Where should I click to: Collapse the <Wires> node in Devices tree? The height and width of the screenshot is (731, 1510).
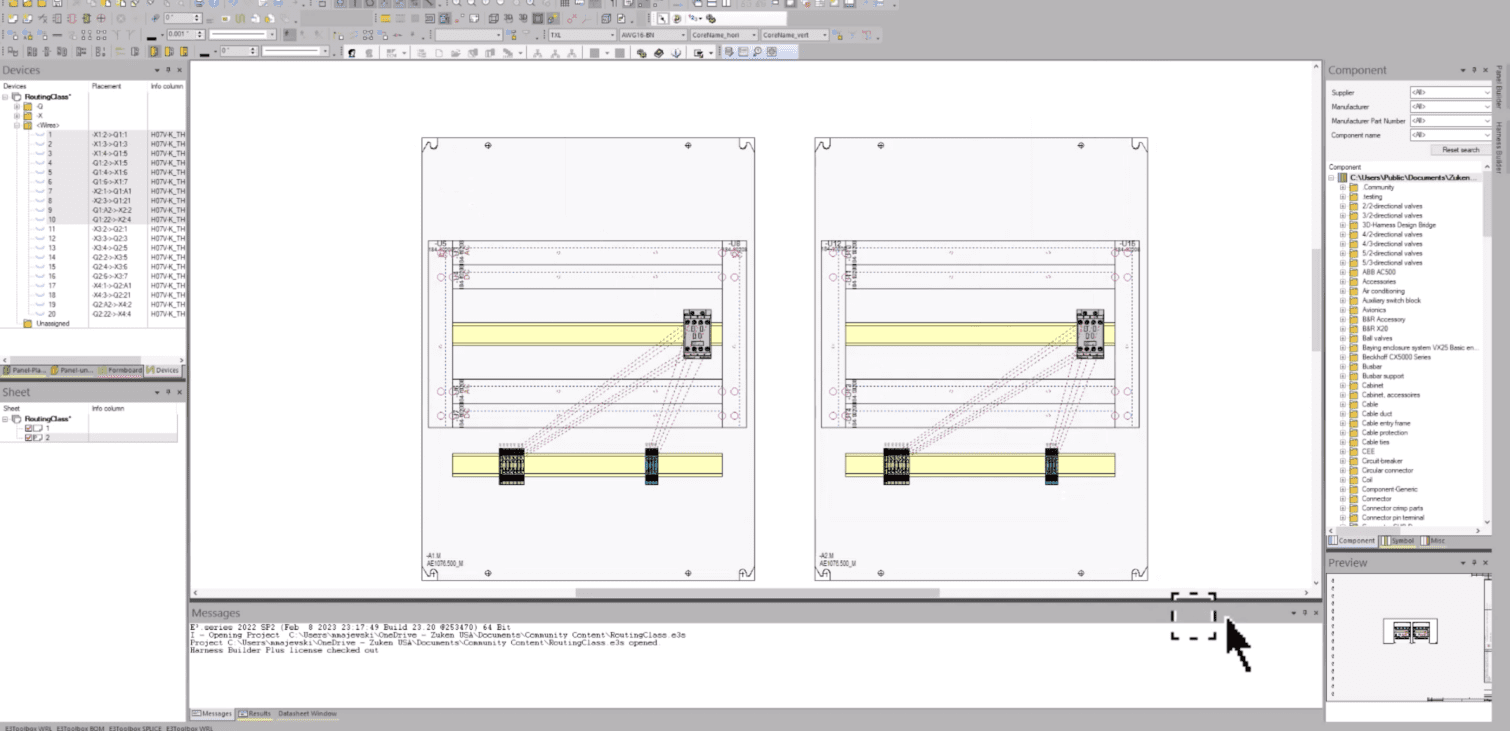tap(16, 125)
